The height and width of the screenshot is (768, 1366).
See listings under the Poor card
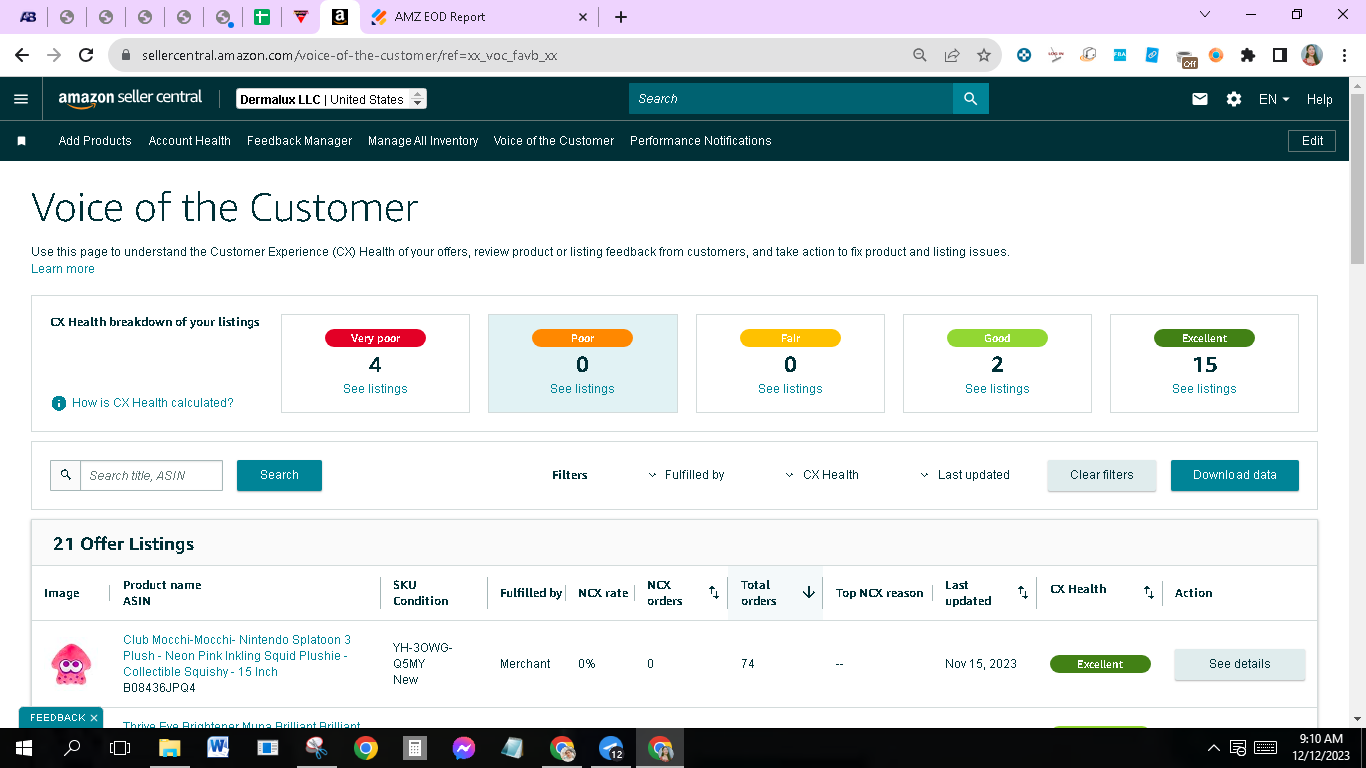click(x=582, y=389)
